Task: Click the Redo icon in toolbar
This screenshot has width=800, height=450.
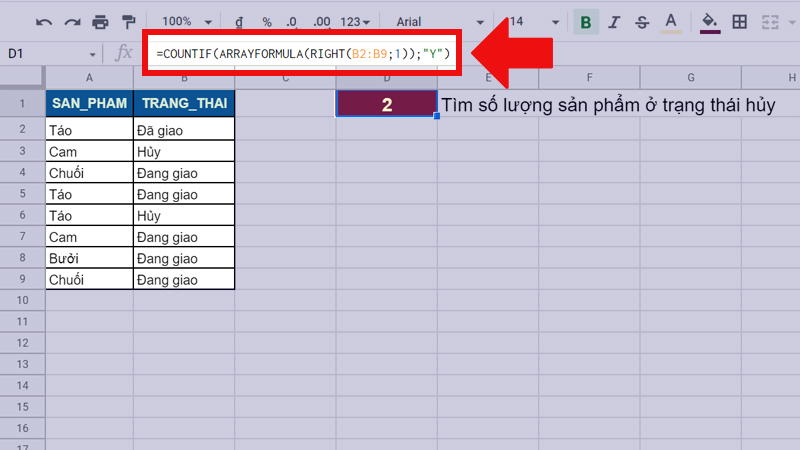Action: [72, 21]
